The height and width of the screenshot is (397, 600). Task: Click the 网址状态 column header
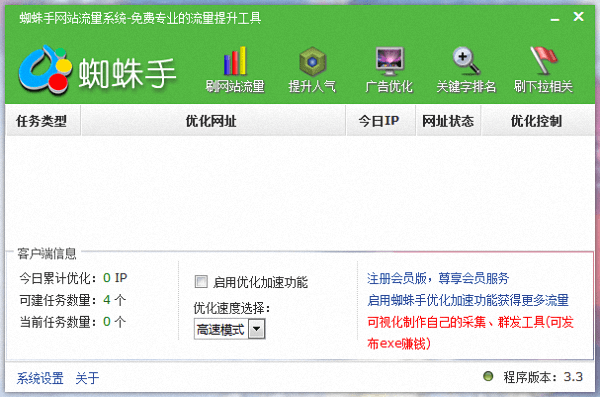pyautogui.click(x=448, y=121)
